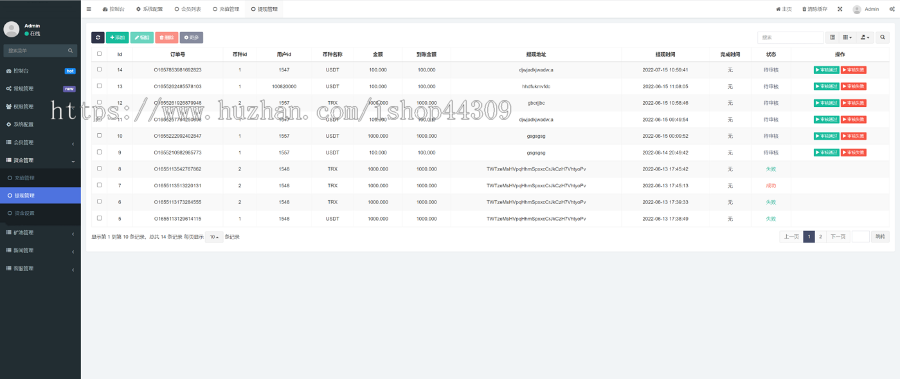Click the table search input field
Viewport: 900px width, 379px height.
click(x=790, y=37)
